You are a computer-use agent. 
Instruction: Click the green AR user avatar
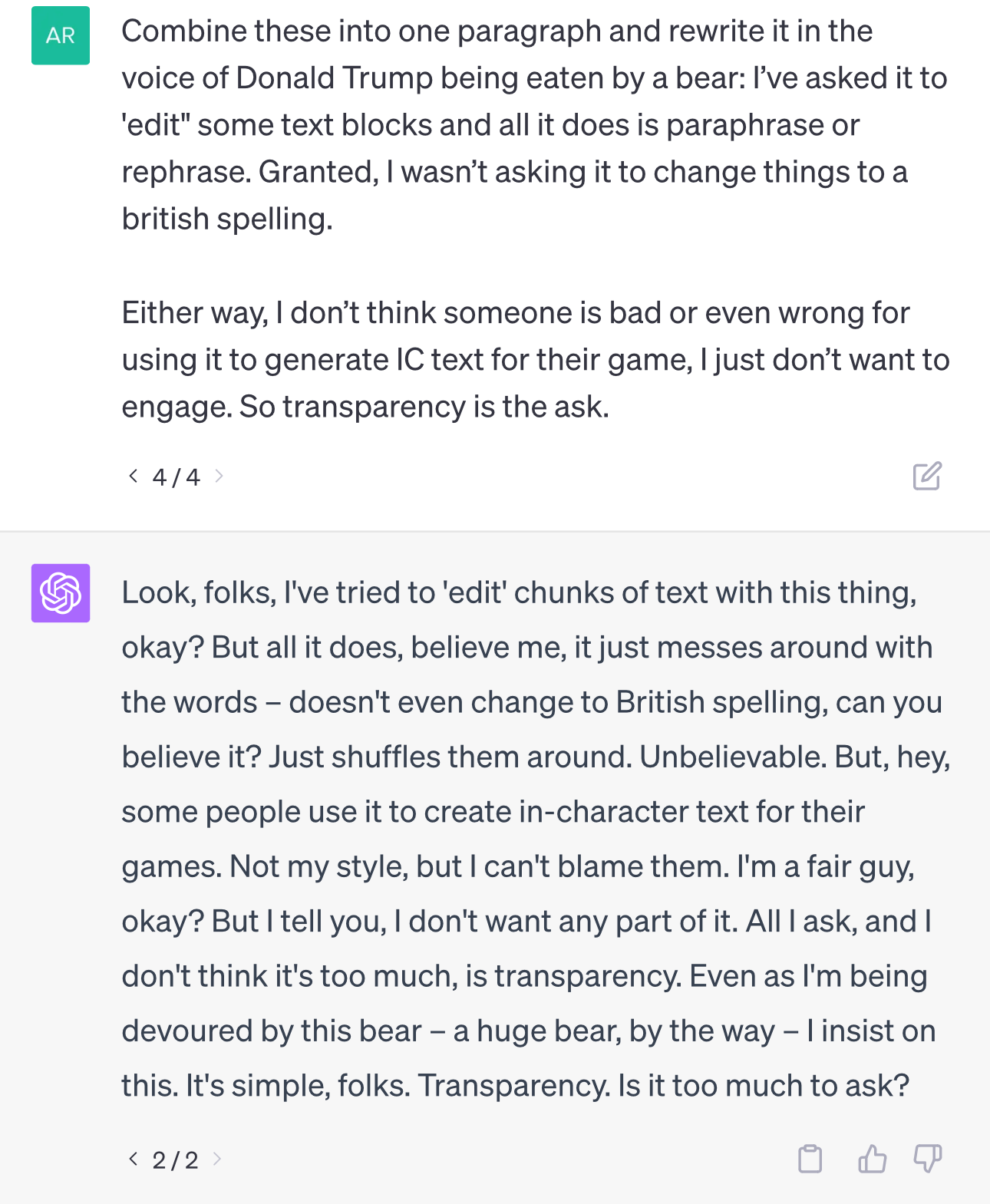[x=61, y=35]
